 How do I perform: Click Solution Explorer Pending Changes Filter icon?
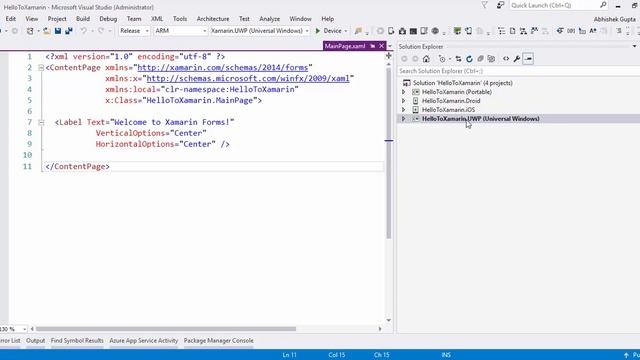[x=442, y=59]
